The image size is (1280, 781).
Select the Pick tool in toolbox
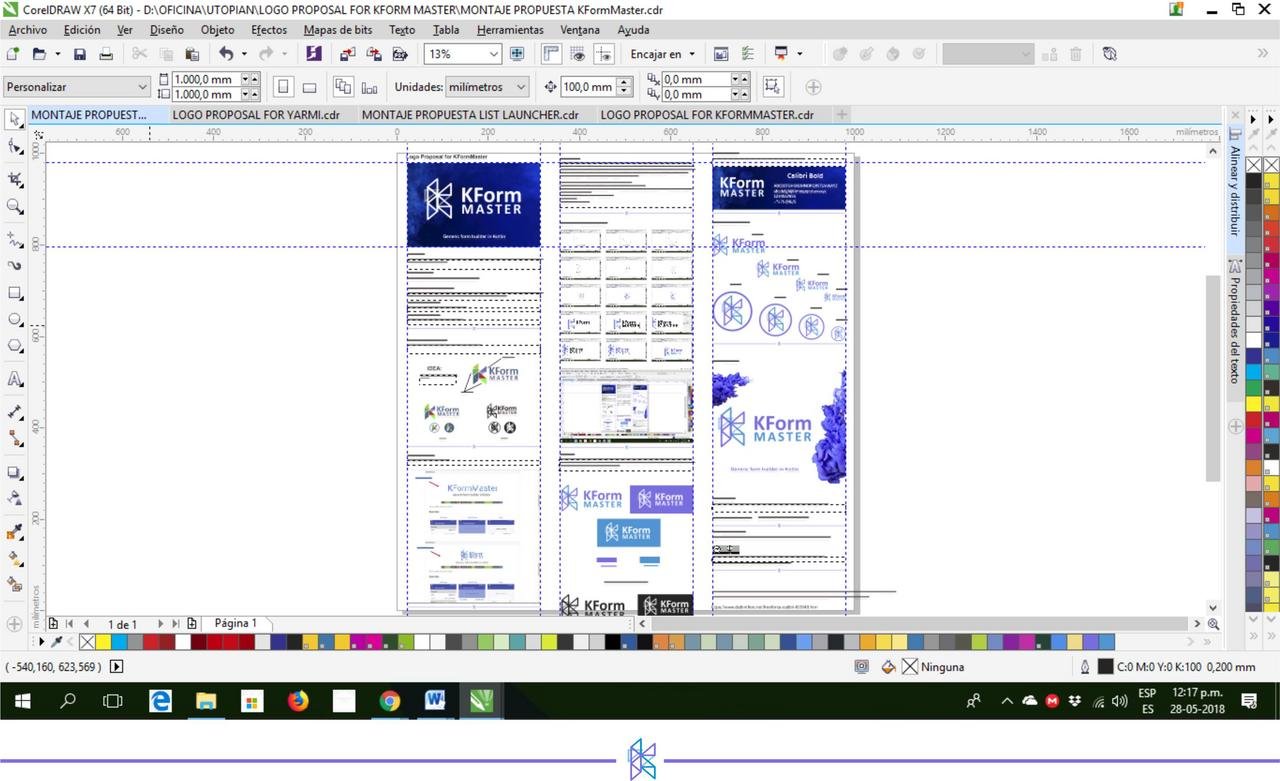coord(15,119)
